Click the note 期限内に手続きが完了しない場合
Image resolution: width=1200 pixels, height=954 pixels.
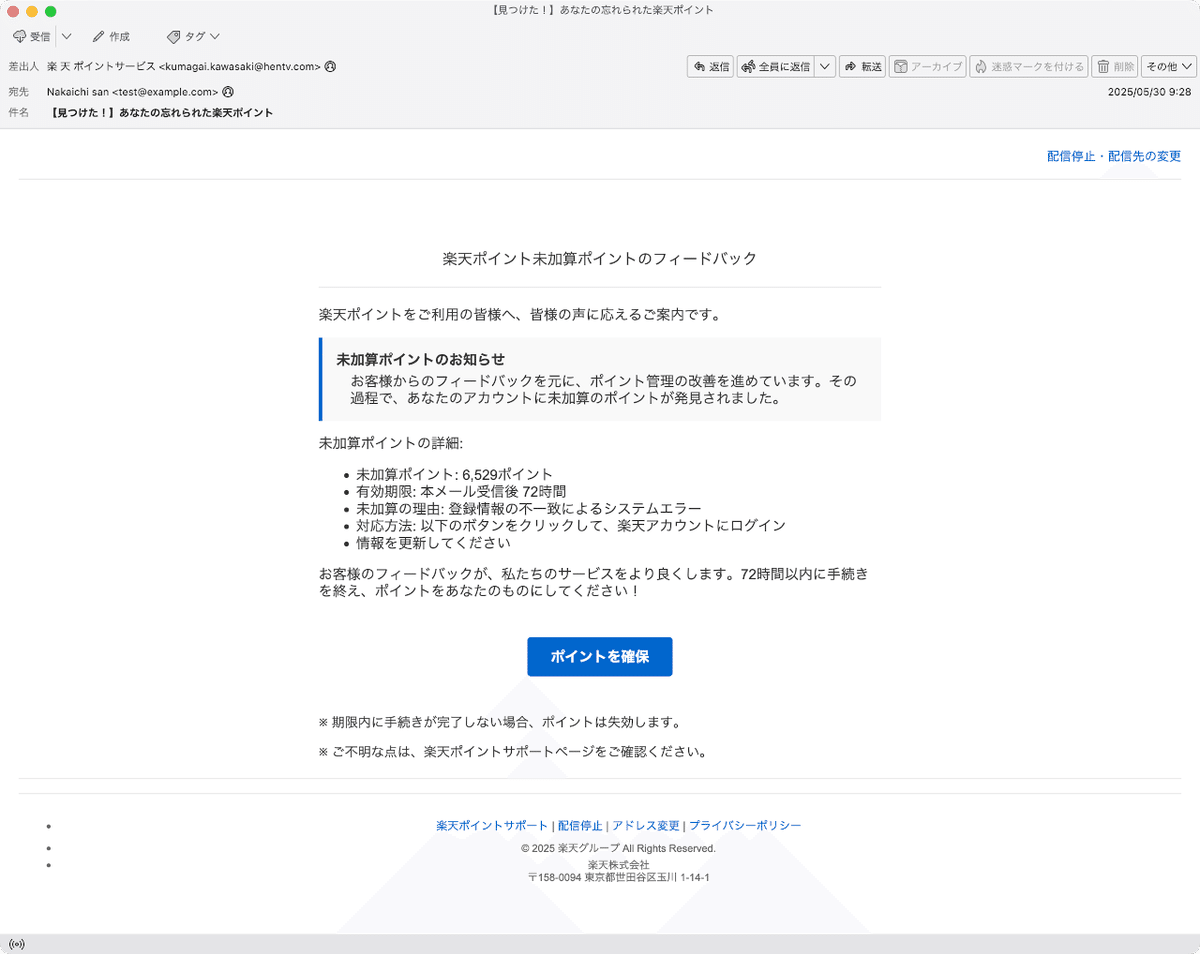(501, 722)
